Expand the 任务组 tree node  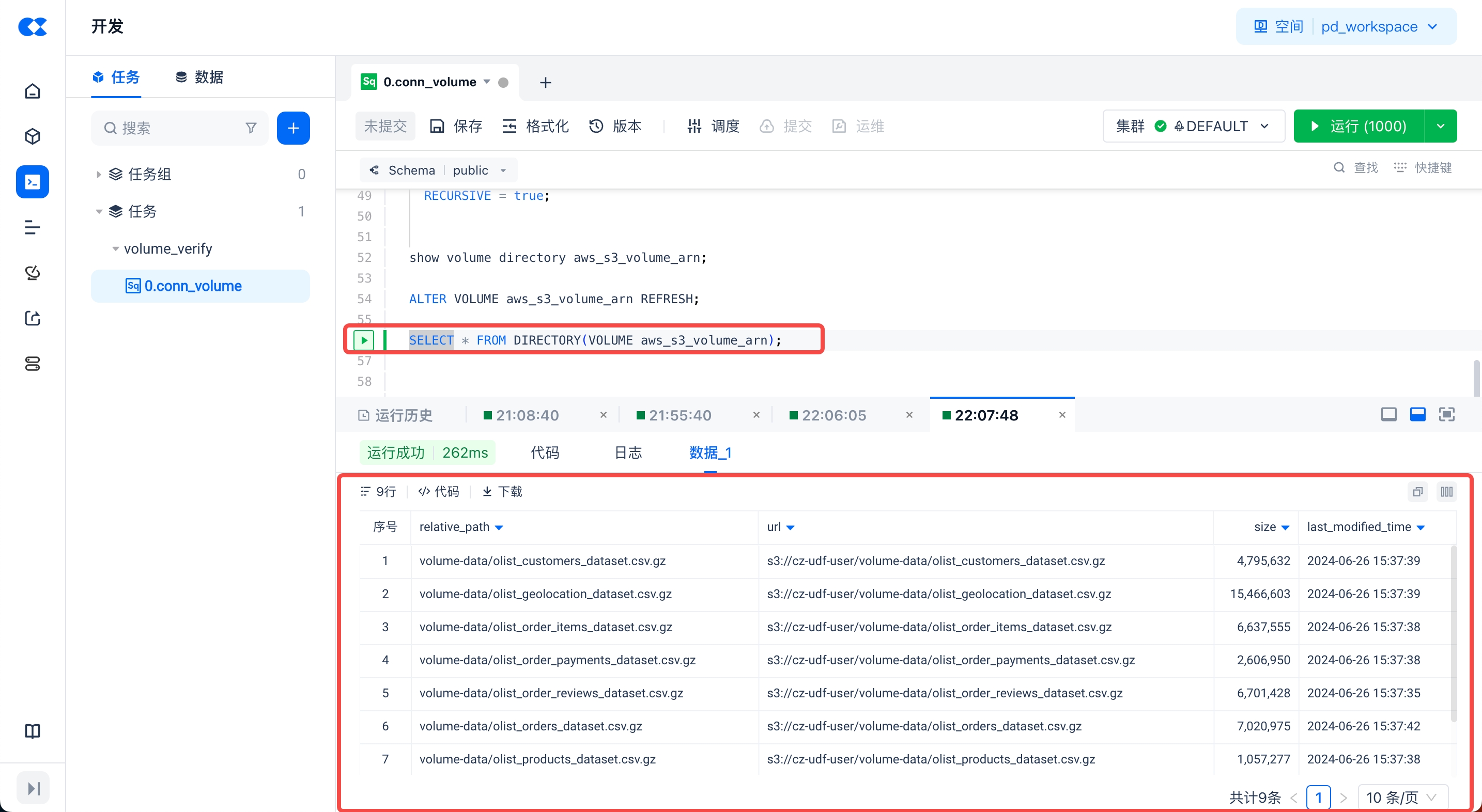[98, 174]
